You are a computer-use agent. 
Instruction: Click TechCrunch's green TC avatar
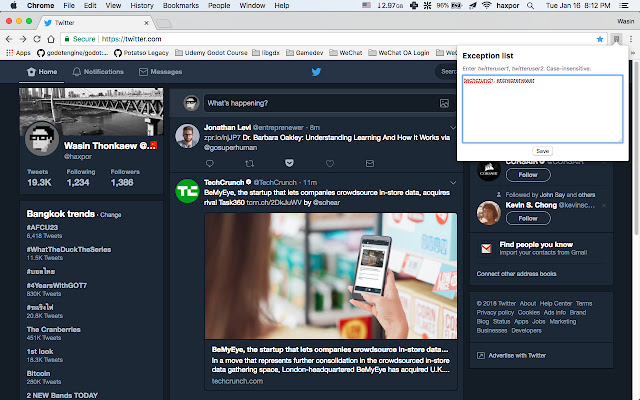[187, 191]
